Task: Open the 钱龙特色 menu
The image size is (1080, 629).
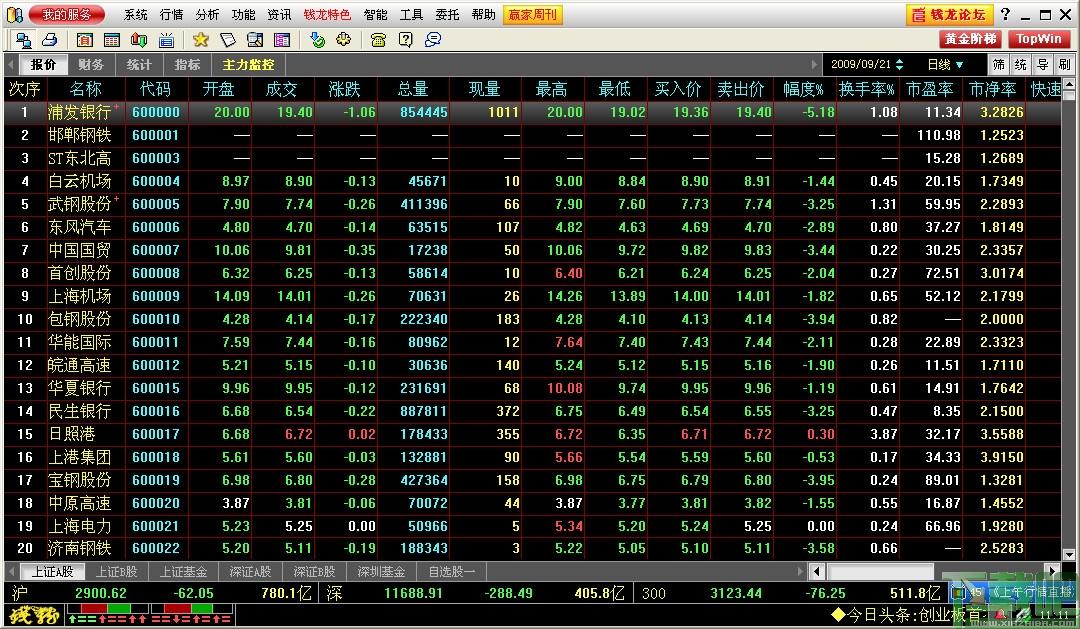Action: [x=327, y=14]
